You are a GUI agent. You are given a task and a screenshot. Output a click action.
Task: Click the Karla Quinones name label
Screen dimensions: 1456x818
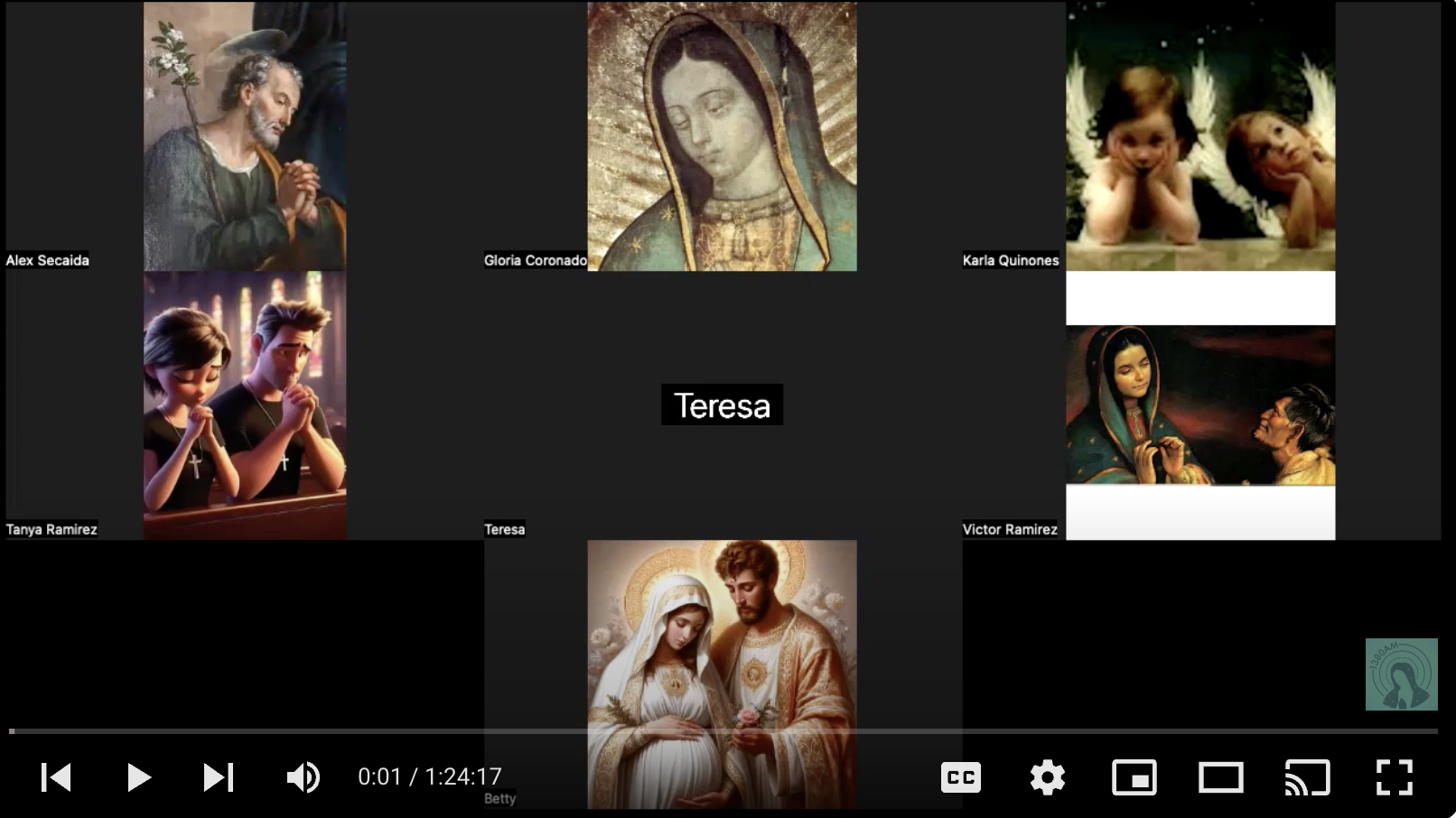pyautogui.click(x=1011, y=260)
